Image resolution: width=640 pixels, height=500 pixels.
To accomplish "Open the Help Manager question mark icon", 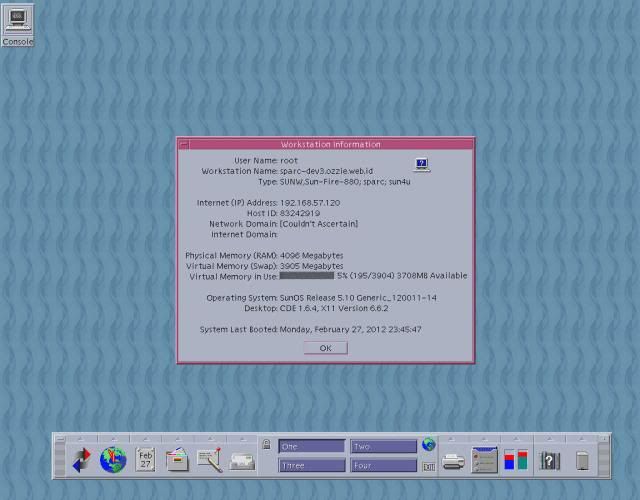I will click(549, 461).
